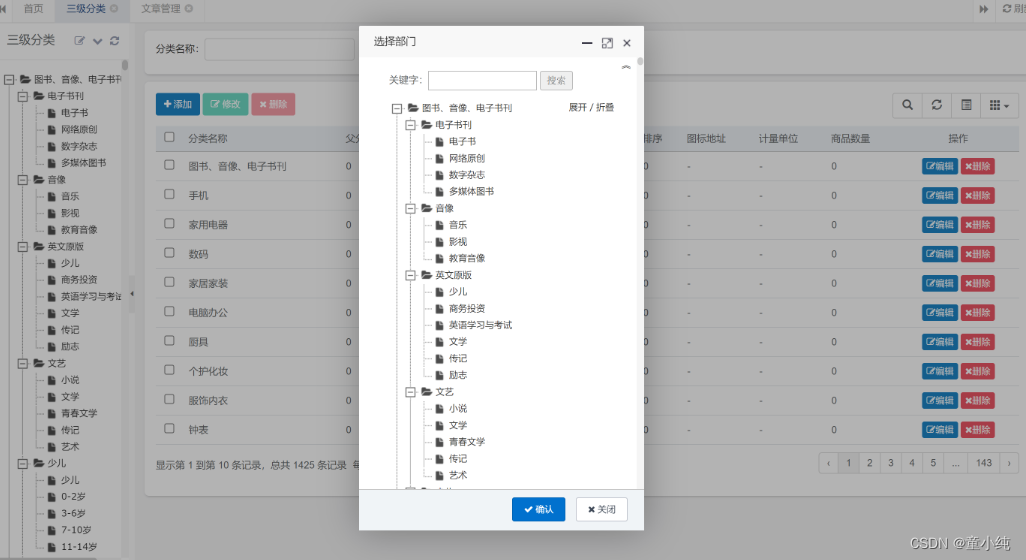Click the search magnifier icon in table toolbar
1026x560 pixels.
coord(907,105)
